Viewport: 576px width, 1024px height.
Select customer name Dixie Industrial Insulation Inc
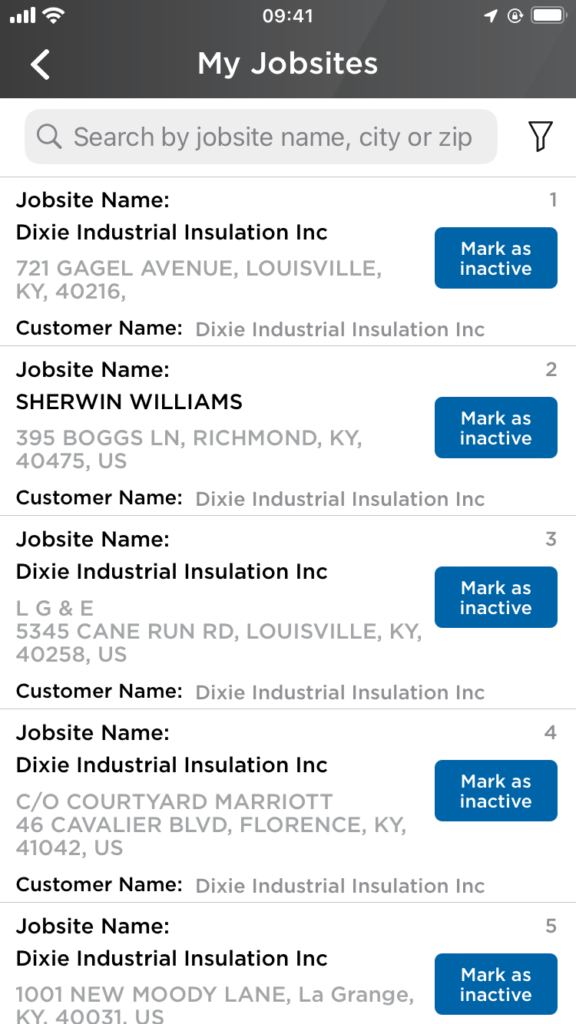(339, 330)
